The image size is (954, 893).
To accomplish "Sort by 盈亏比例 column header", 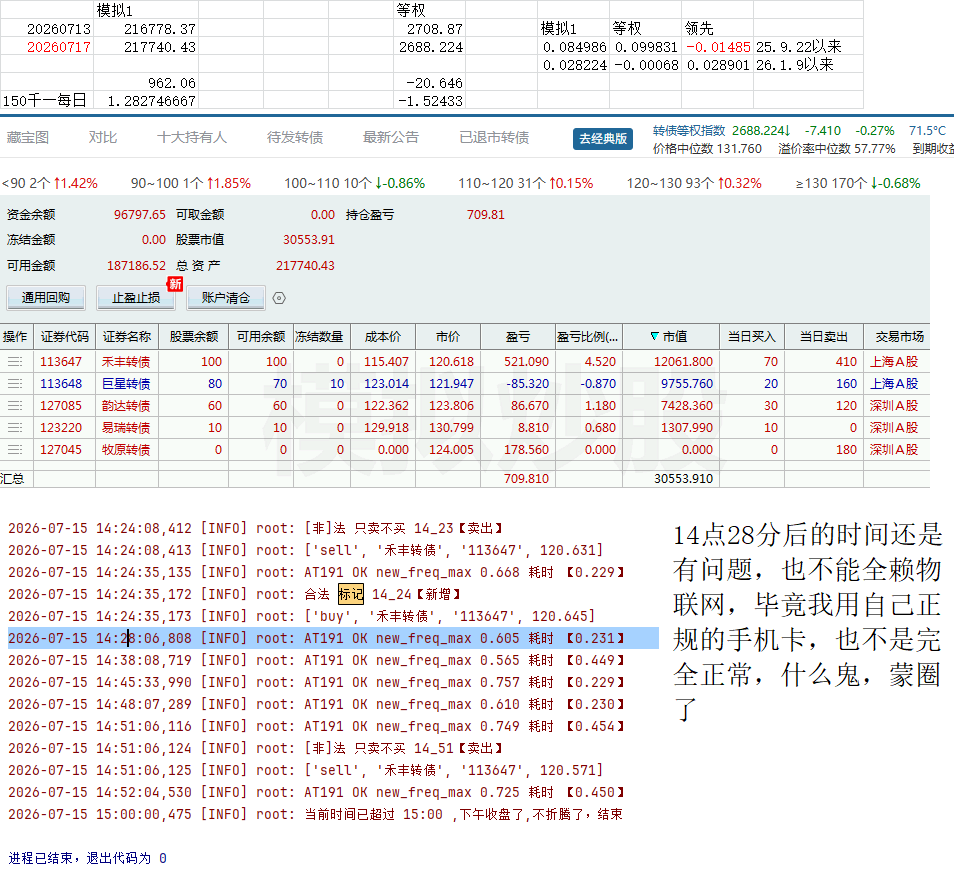I will coord(588,336).
